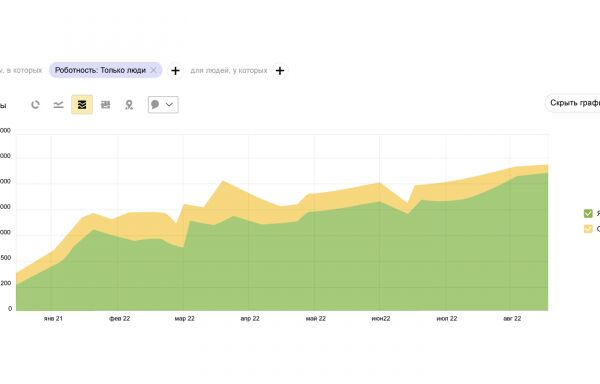Click the Скрыть график button
This screenshot has height=384, width=600.
coord(573,103)
